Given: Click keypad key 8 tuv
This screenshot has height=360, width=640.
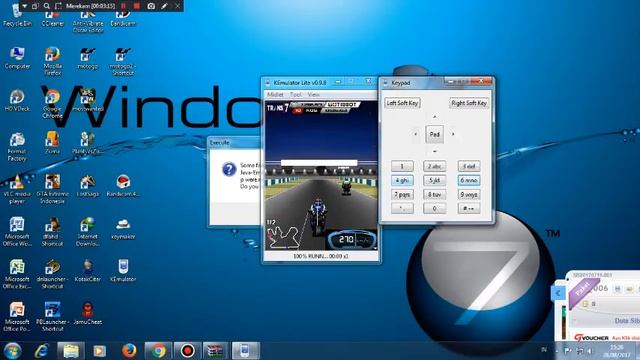Looking at the screenshot, I should tap(434, 195).
